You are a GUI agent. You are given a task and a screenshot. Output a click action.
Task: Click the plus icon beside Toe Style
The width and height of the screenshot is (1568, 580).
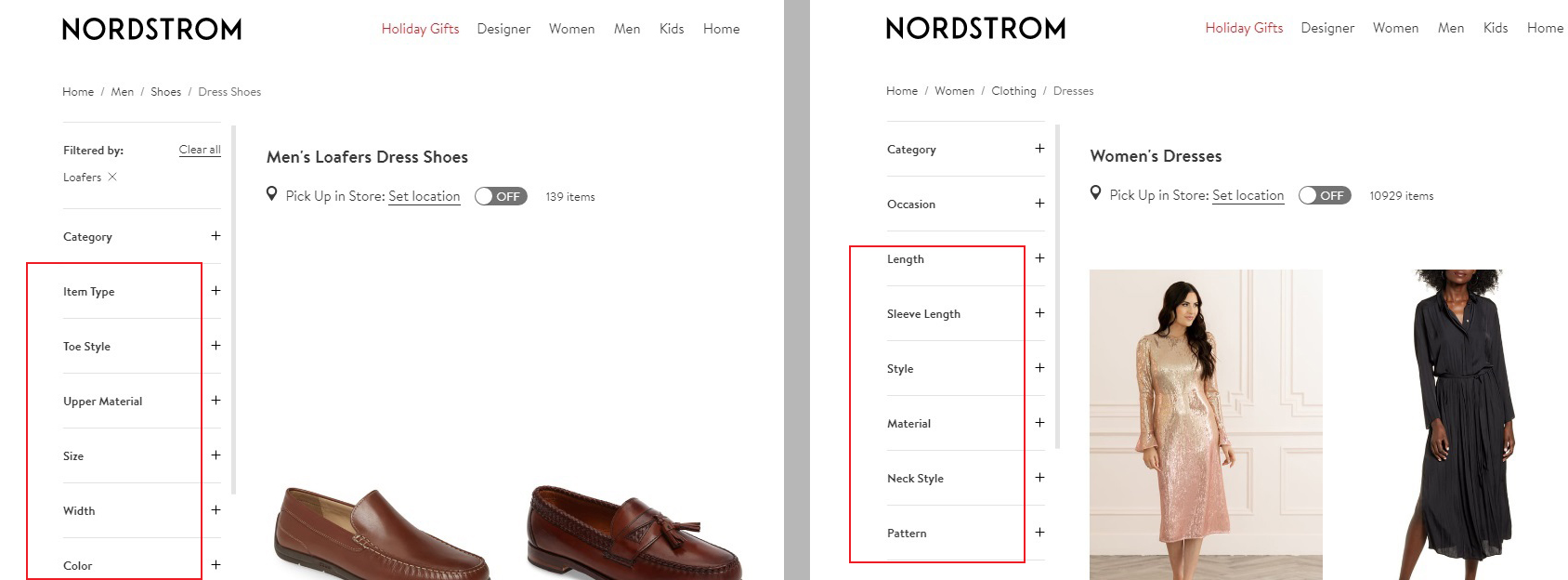216,346
